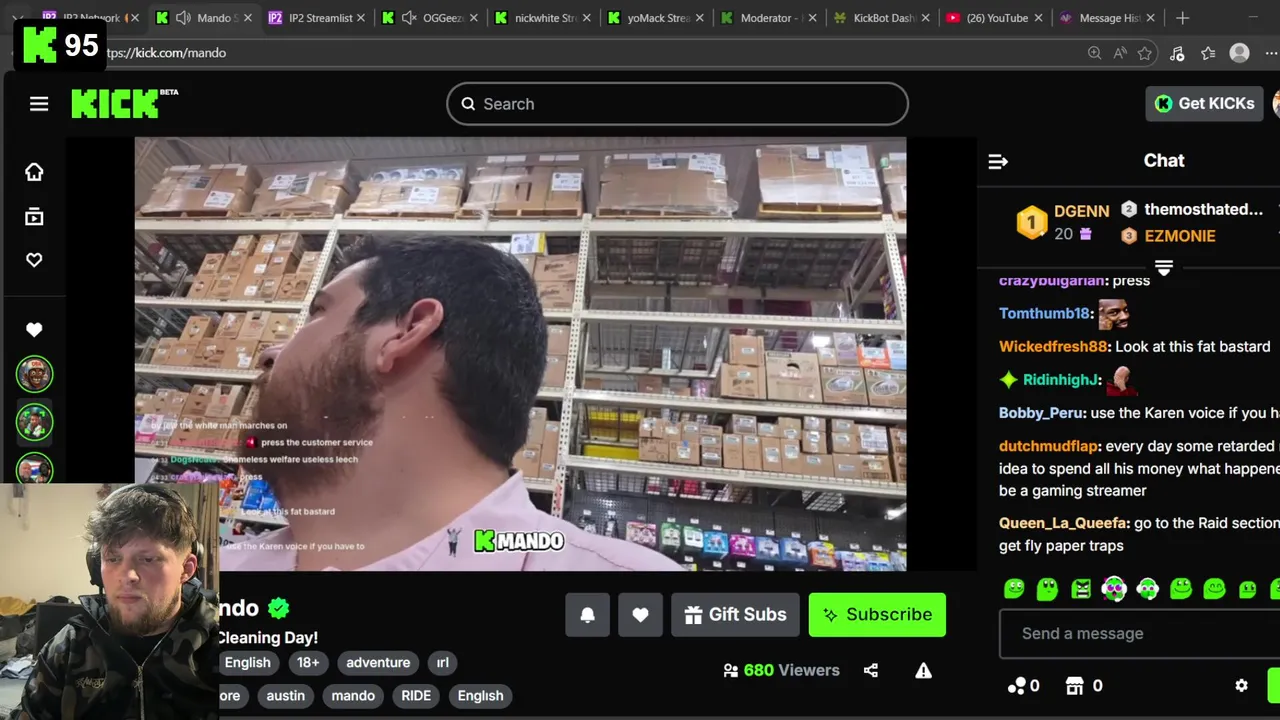Follow Mando with the heart button
Viewport: 1280px width, 720px height.
640,615
